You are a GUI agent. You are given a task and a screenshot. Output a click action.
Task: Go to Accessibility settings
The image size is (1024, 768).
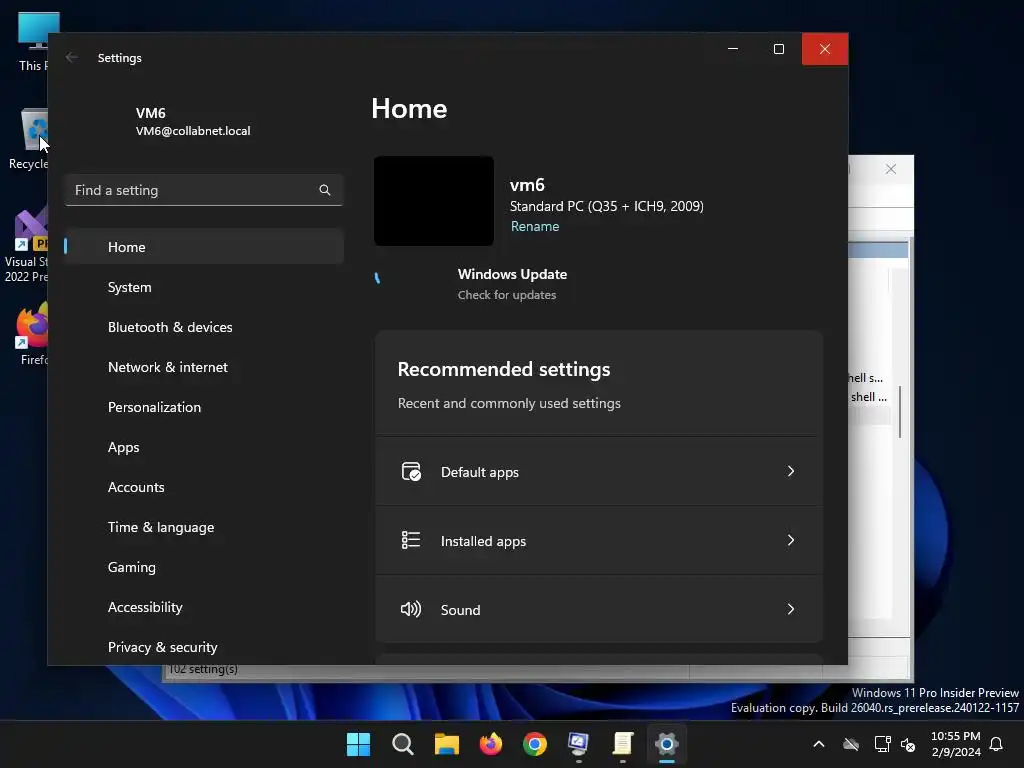(204, 607)
